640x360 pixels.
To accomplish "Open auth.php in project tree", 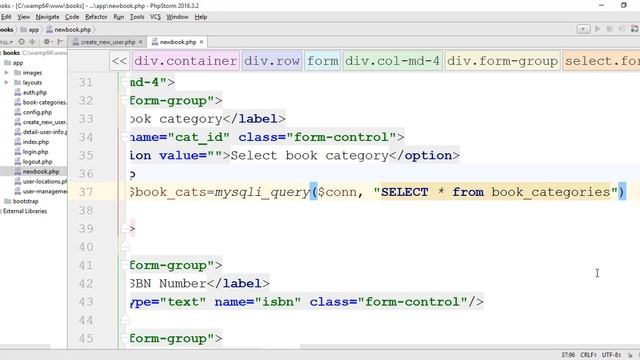I will [31, 93].
